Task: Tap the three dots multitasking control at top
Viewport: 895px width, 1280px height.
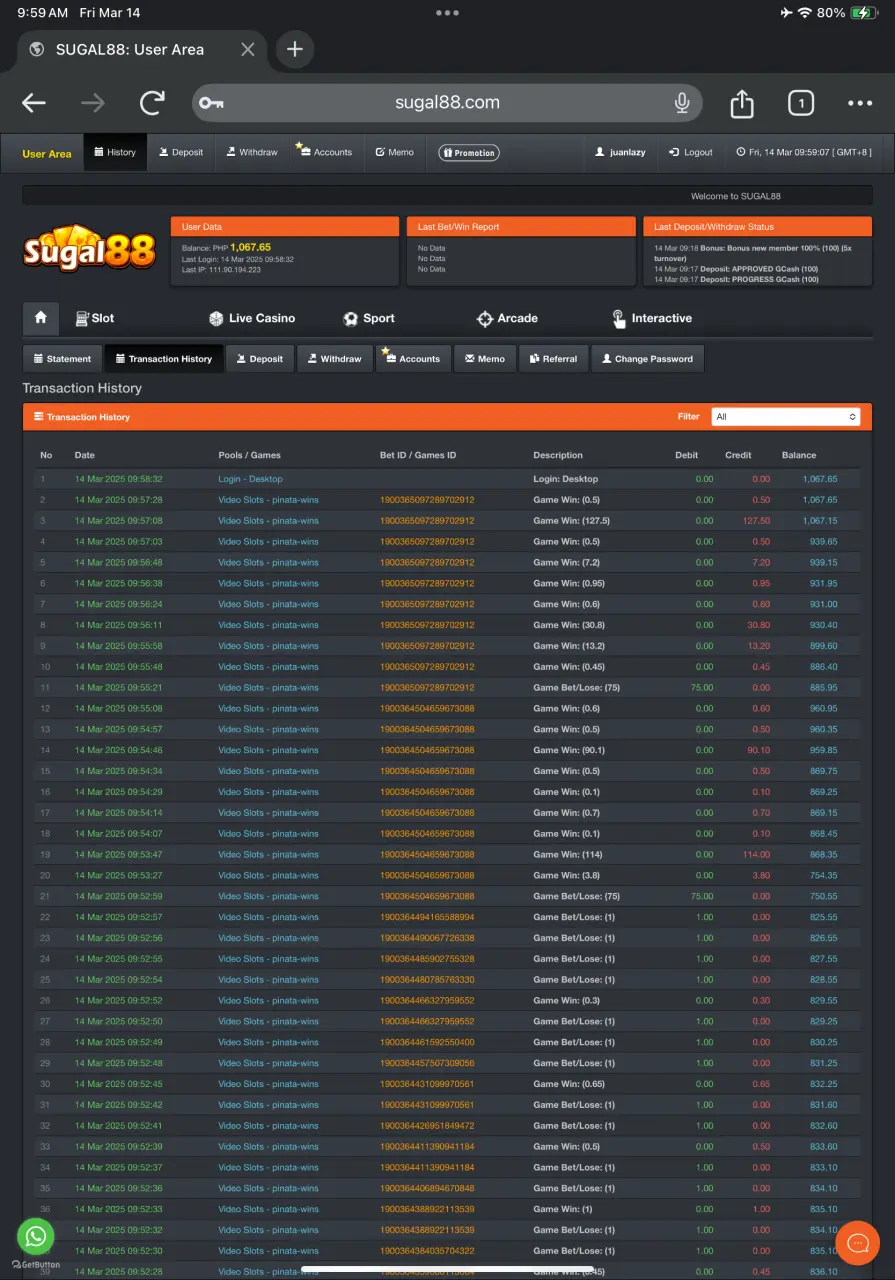Action: (447, 13)
